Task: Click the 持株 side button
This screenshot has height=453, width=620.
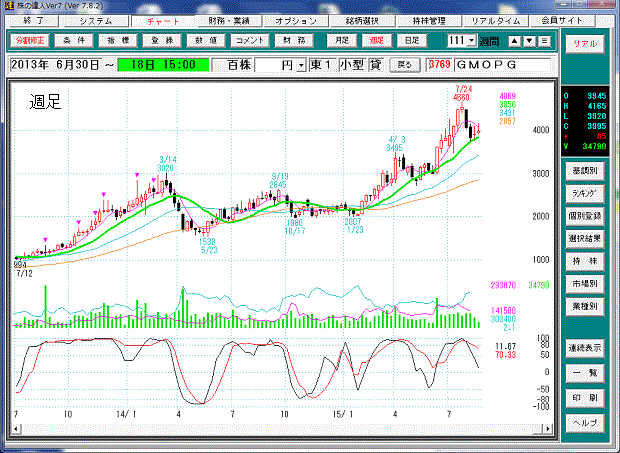Action: [585, 261]
